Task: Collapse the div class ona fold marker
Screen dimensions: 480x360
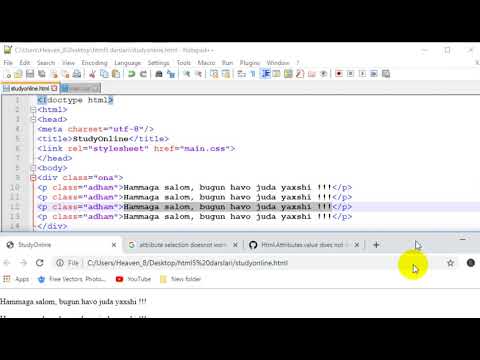Action: [33, 178]
